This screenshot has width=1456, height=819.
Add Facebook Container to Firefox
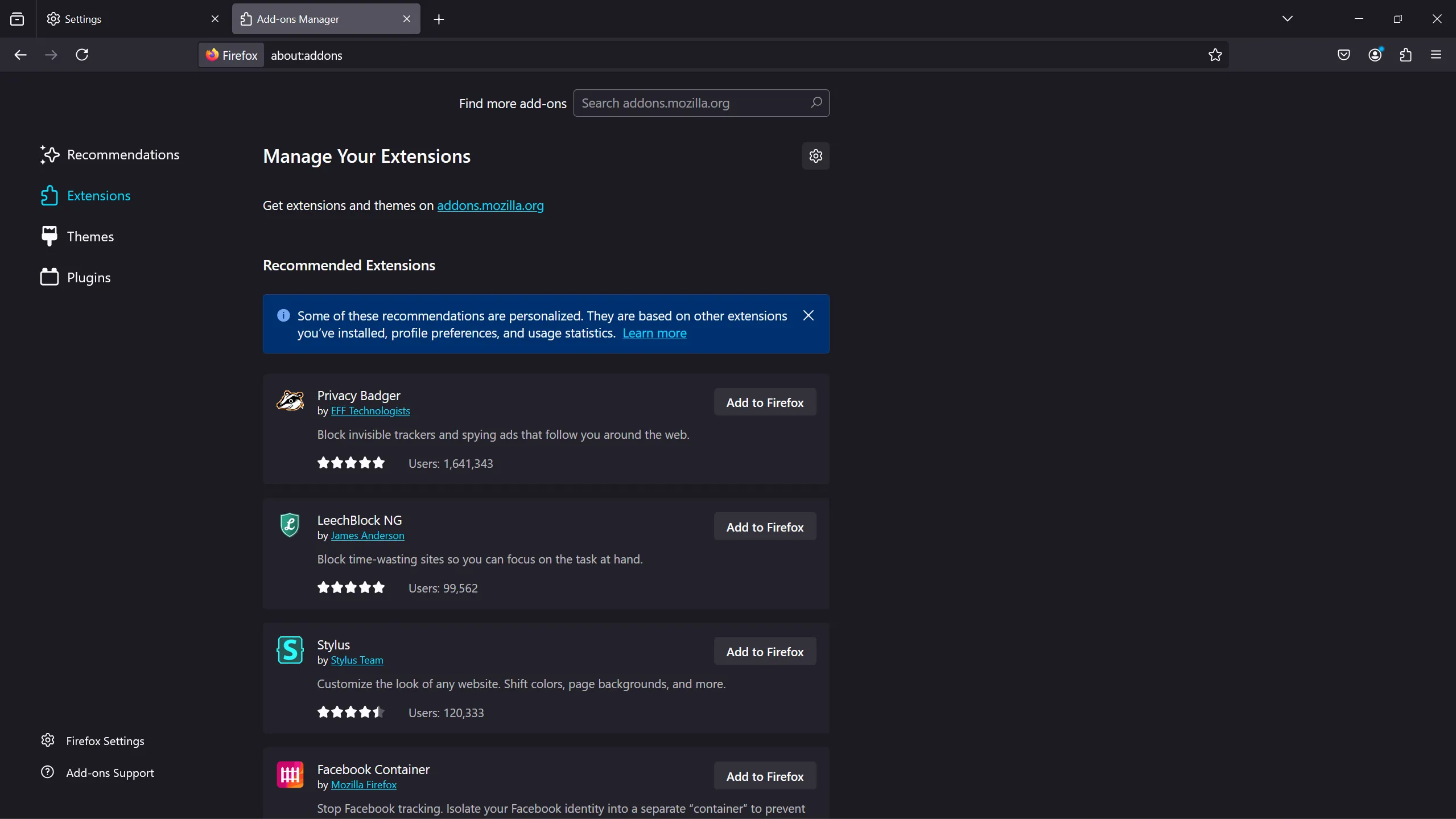[x=765, y=776]
